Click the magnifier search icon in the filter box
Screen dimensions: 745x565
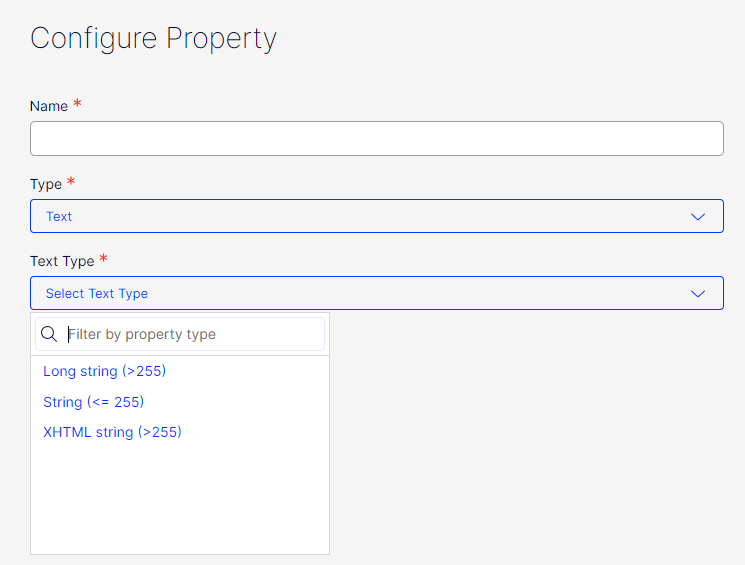click(49, 334)
